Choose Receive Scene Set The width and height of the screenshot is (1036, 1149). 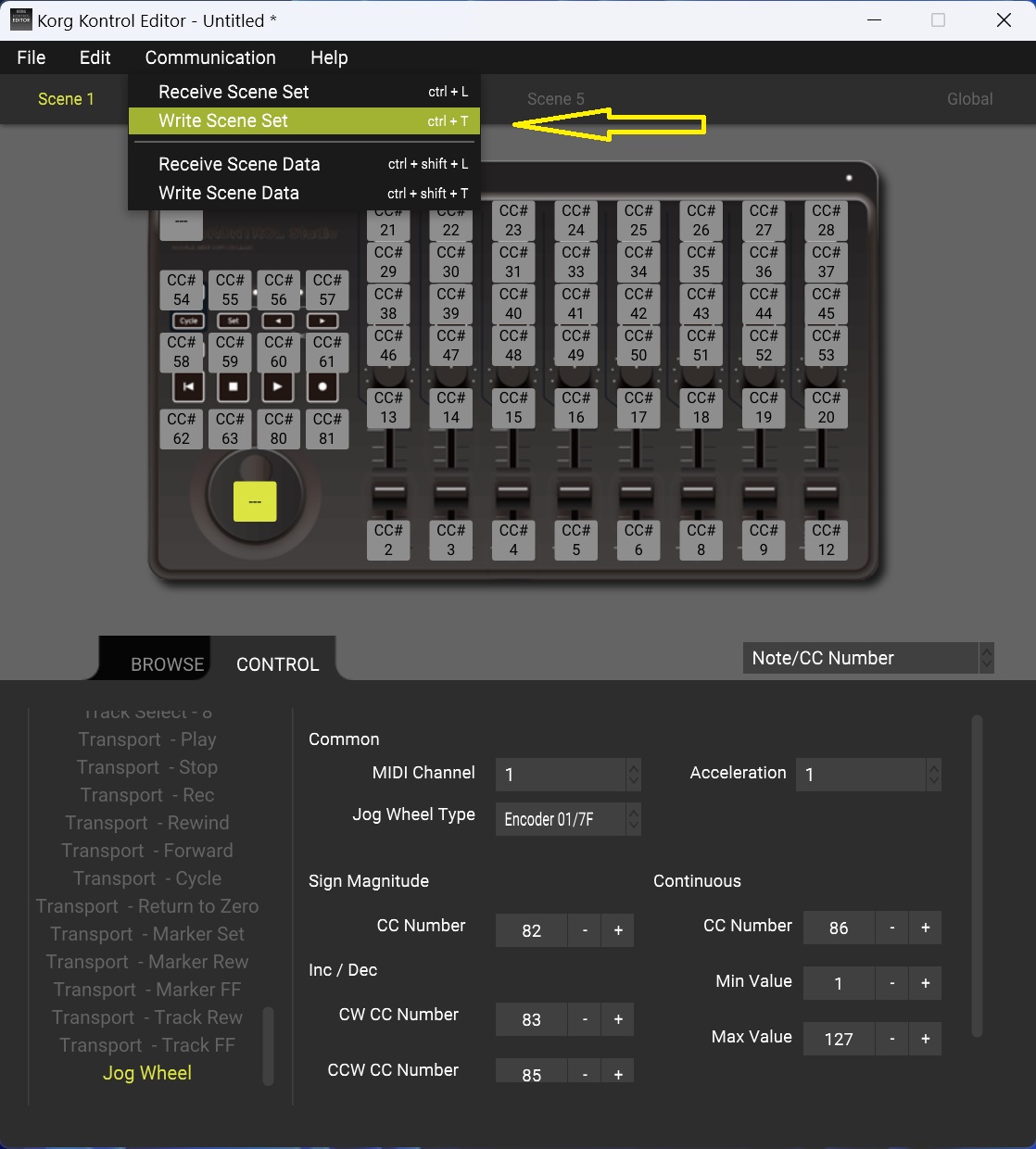304,92
